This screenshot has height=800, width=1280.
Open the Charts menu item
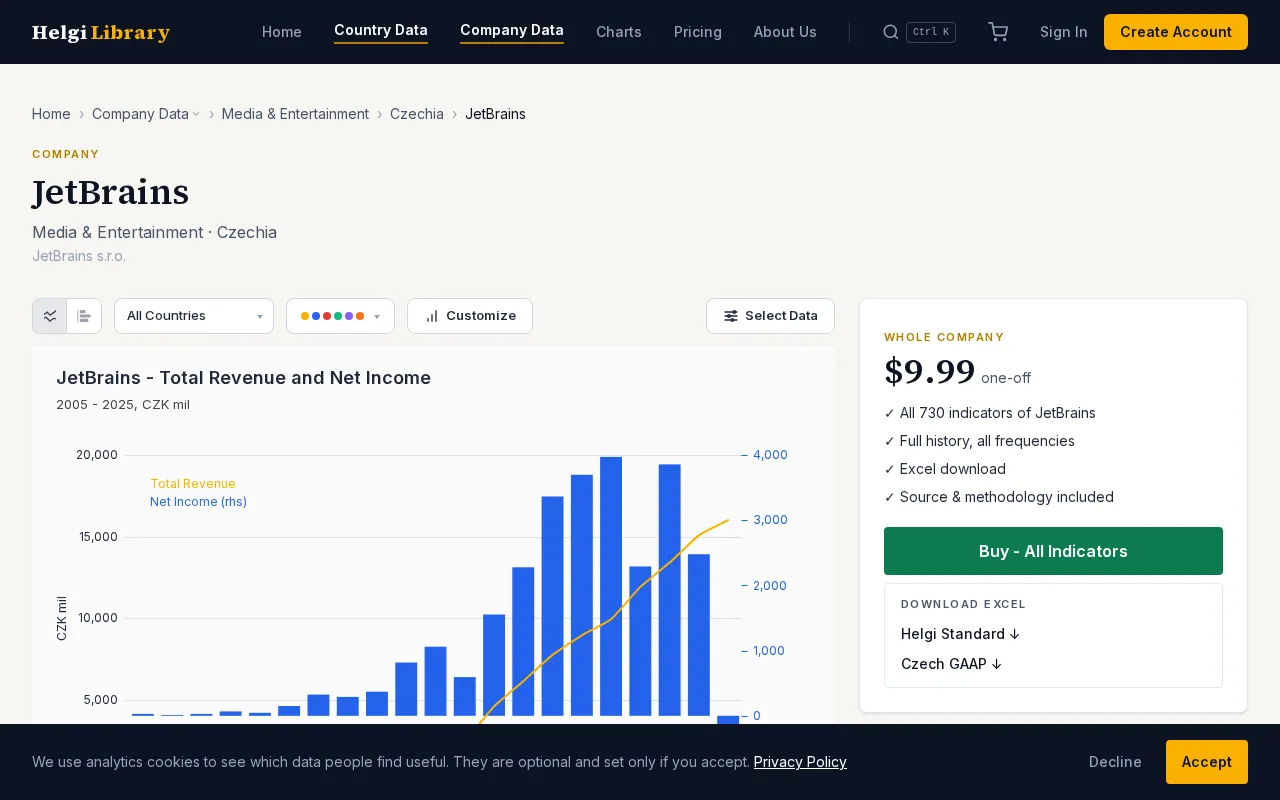pyautogui.click(x=619, y=32)
